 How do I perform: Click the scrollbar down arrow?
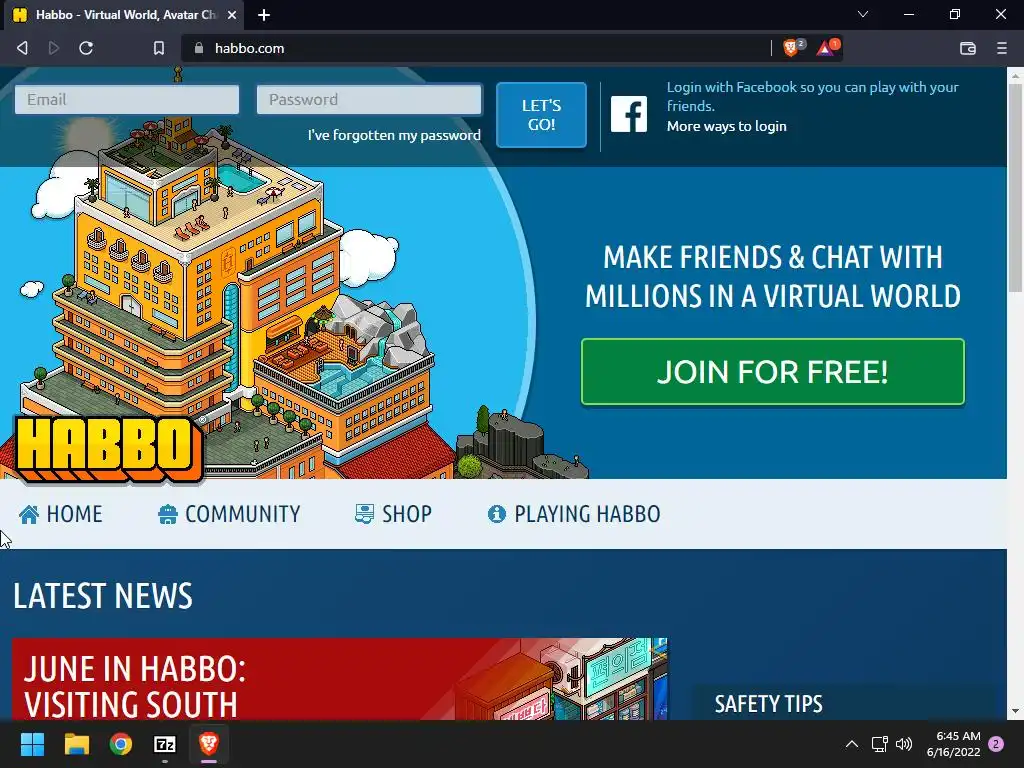1016,711
